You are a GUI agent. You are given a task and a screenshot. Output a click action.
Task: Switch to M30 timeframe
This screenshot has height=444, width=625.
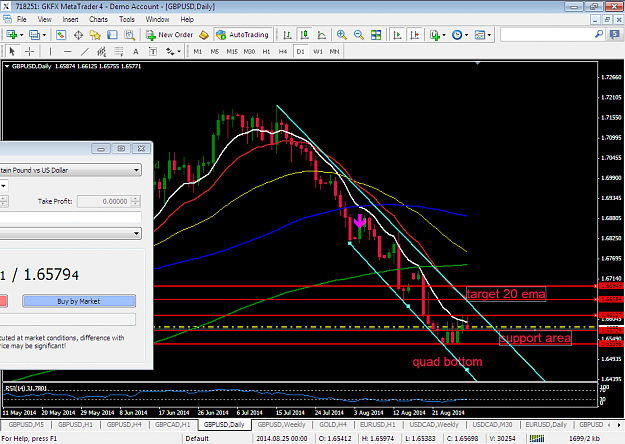click(249, 51)
